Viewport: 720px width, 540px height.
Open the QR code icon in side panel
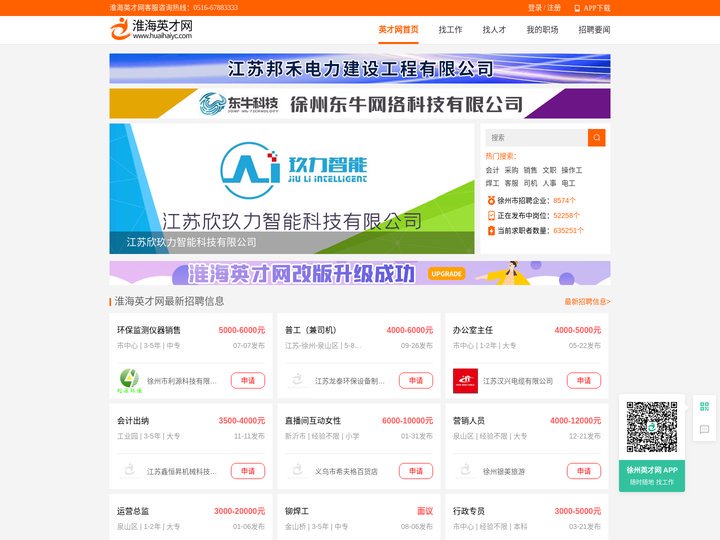704,406
